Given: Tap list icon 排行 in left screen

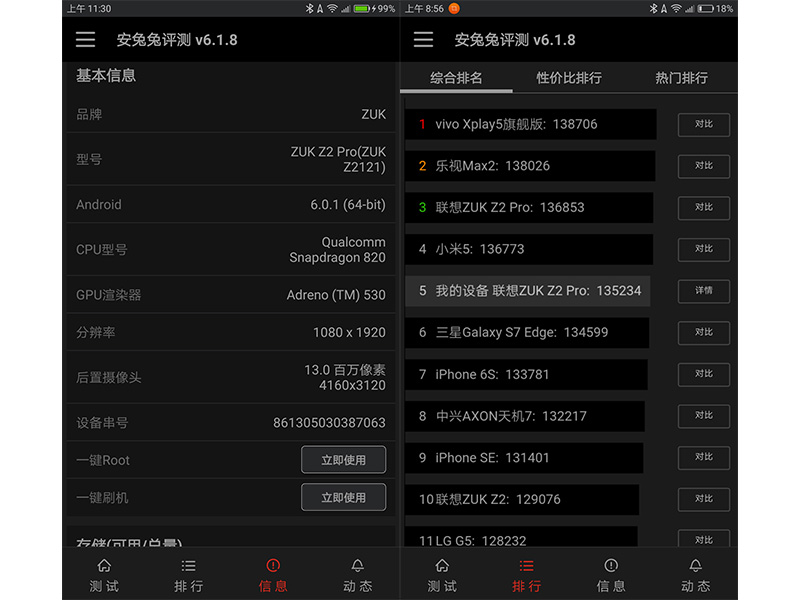Looking at the screenshot, I should click(188, 576).
